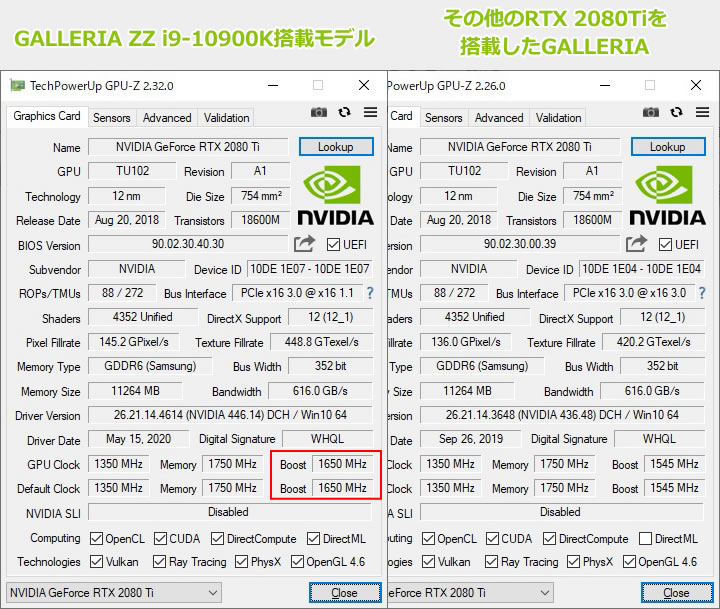Image resolution: width=720 pixels, height=609 pixels.
Task: Open the hamburger menu in right GPU-Z 2.26.0 window
Action: point(702,112)
